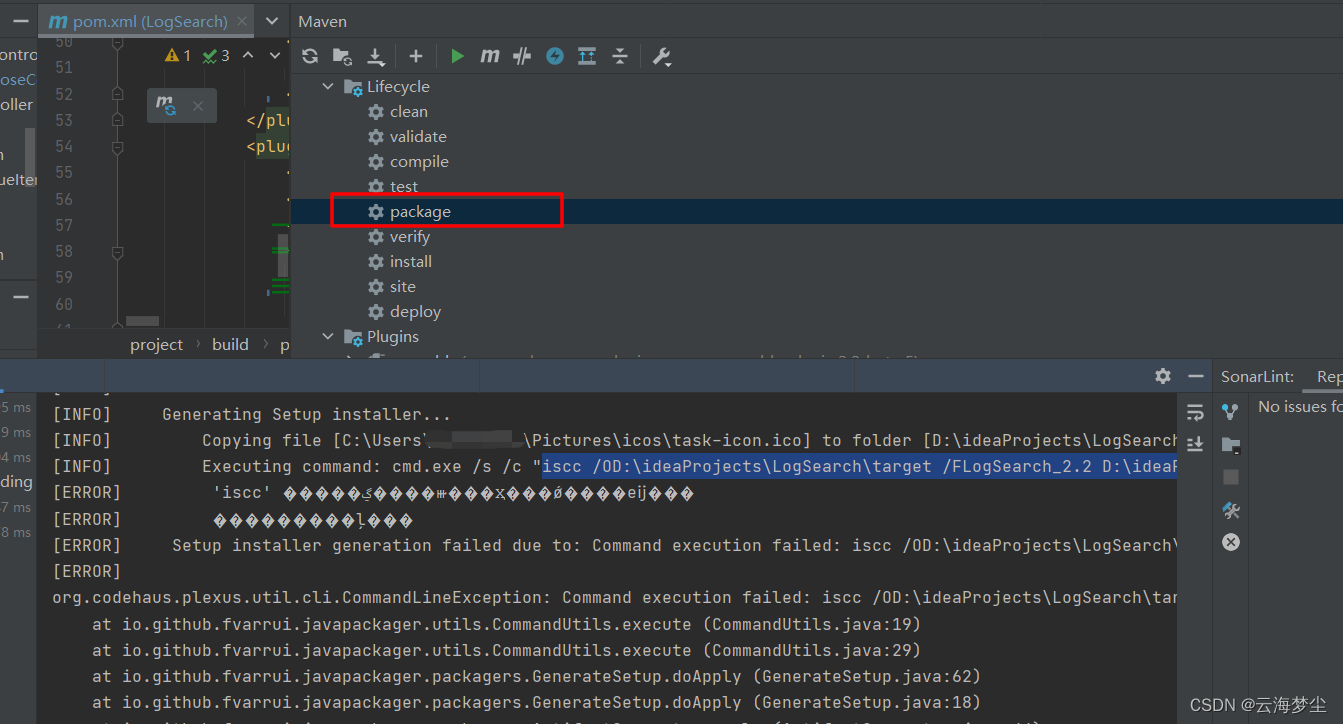The width and height of the screenshot is (1343, 724).
Task: Show dependencies diagram icon in Maven toolbar
Action: [x=587, y=56]
